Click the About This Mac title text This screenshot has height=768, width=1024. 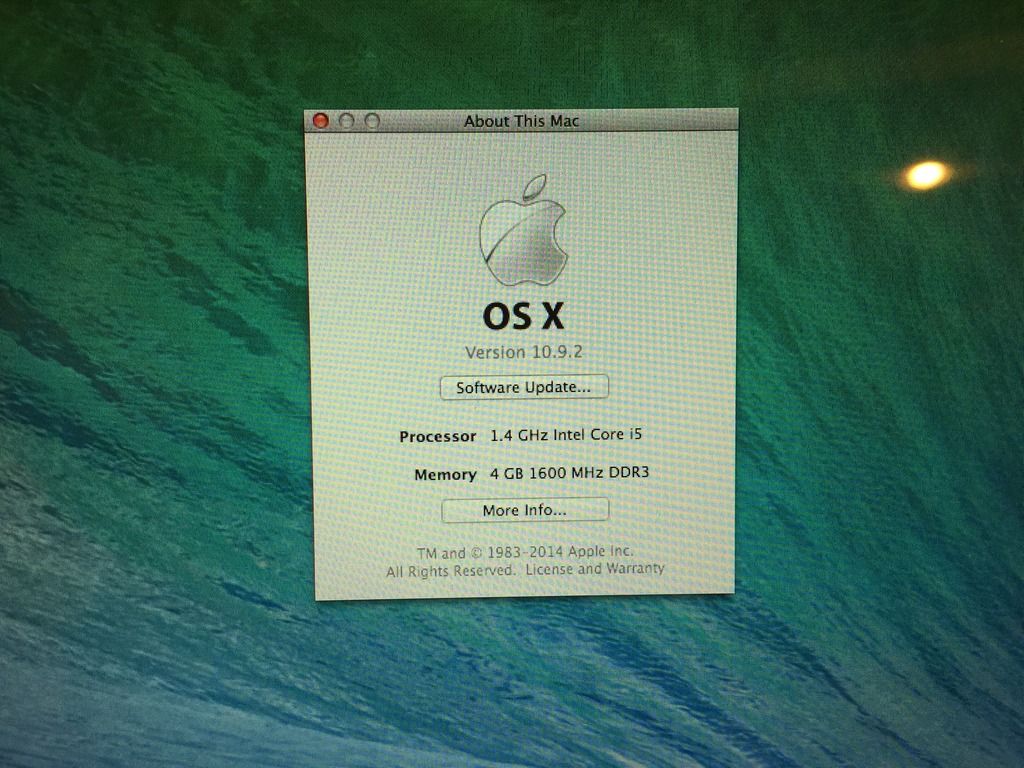click(521, 121)
